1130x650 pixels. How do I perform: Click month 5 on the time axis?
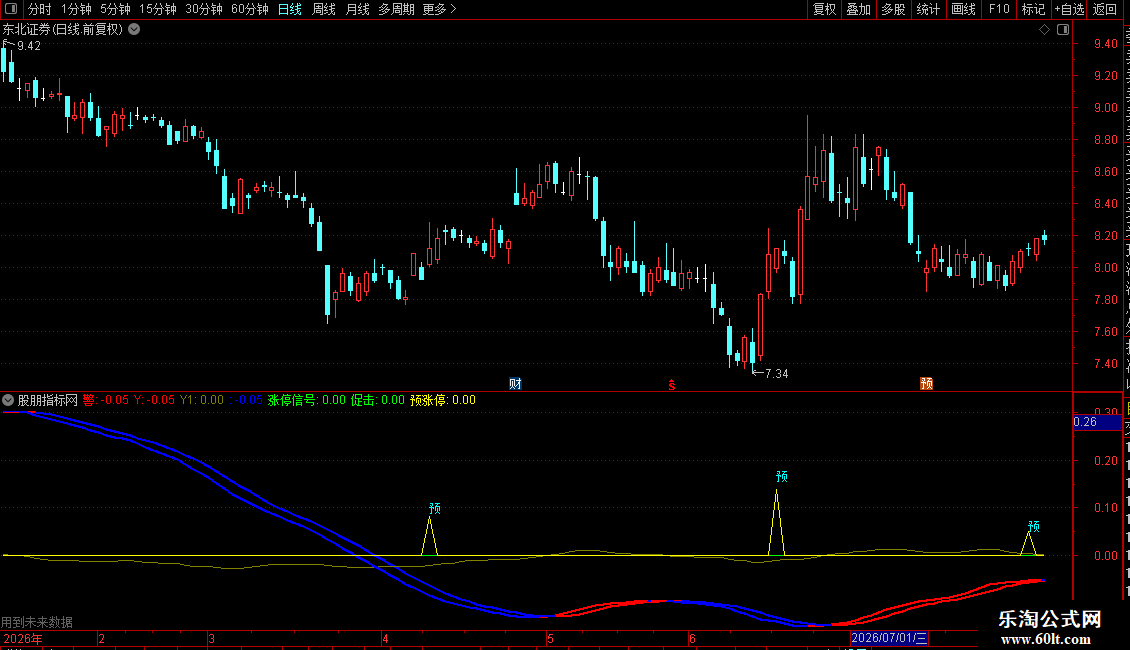coord(550,639)
